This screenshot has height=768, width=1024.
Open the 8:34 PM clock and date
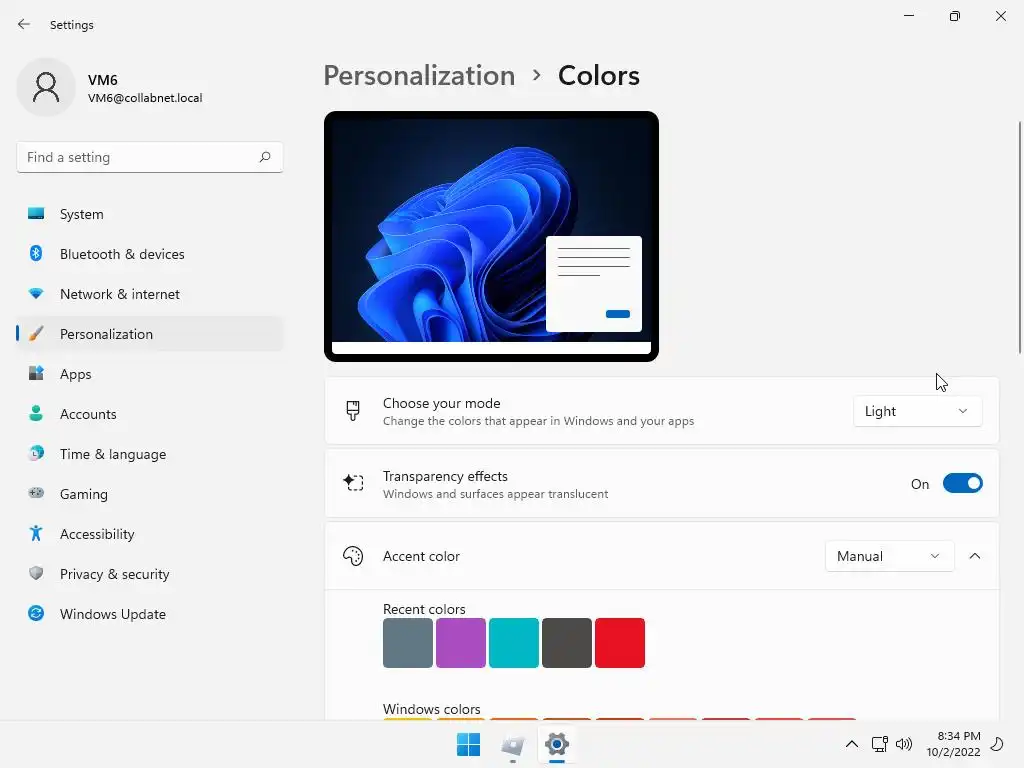click(953, 744)
